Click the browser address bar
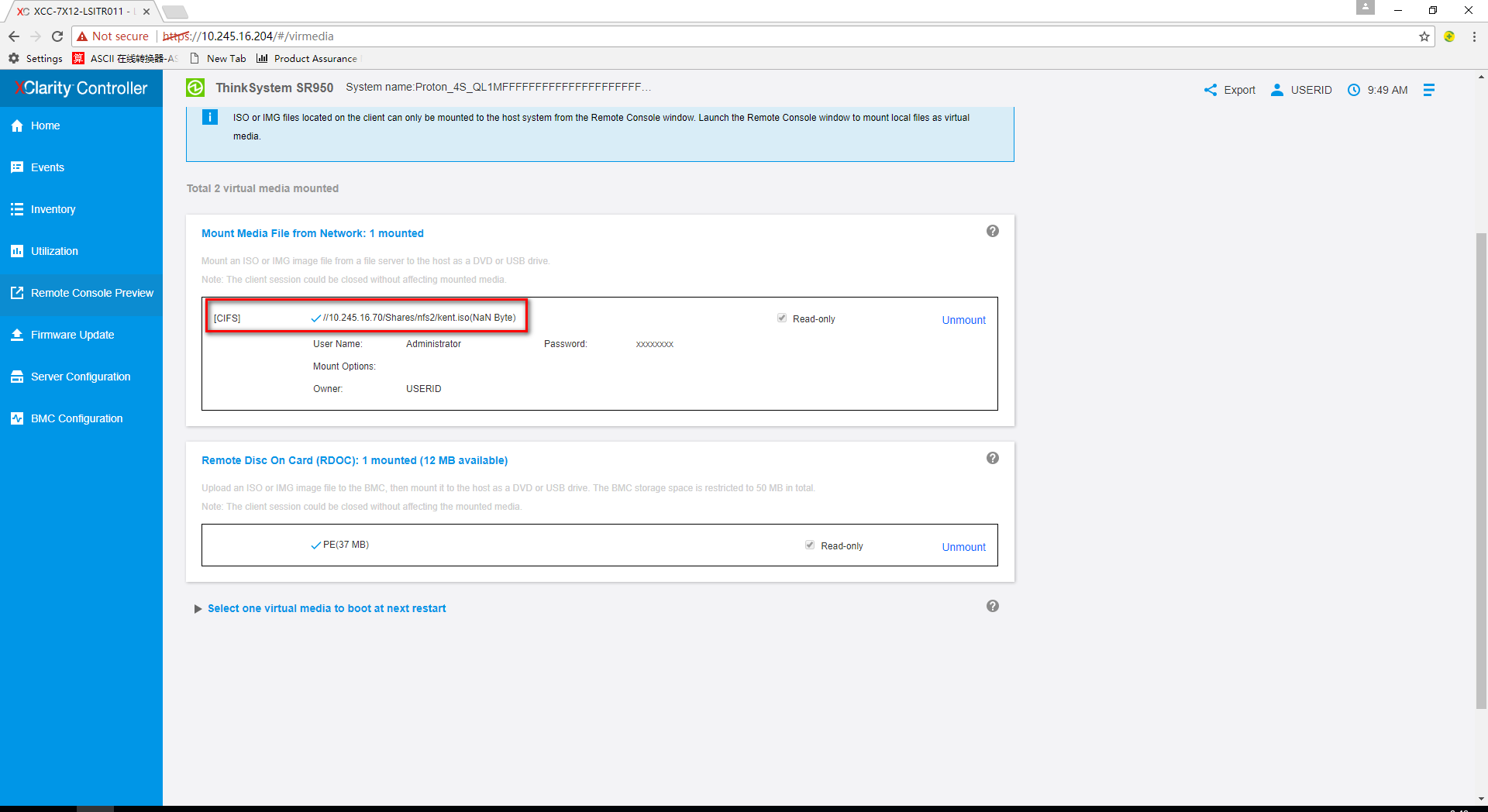Screen dimensions: 1488x812 pos(697,36)
